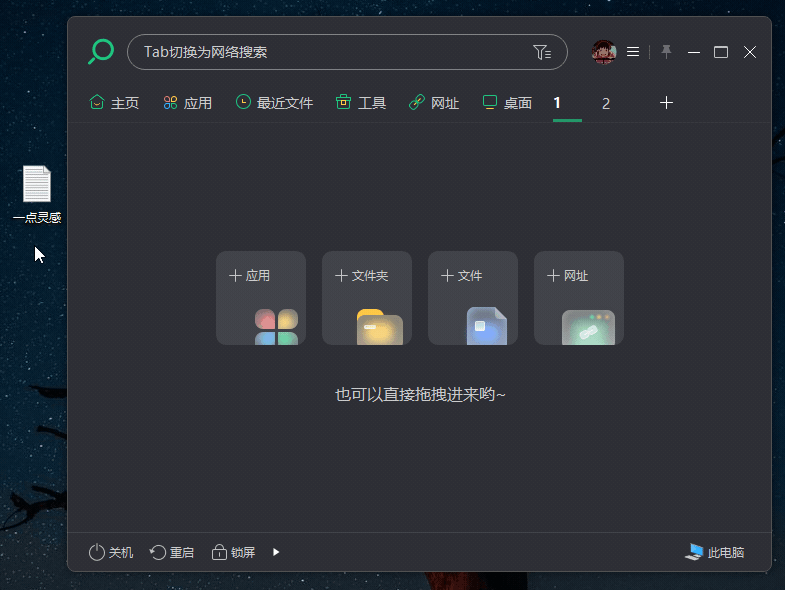Click the green link window icon
Viewport: 785px width, 590px height.
[588, 328]
